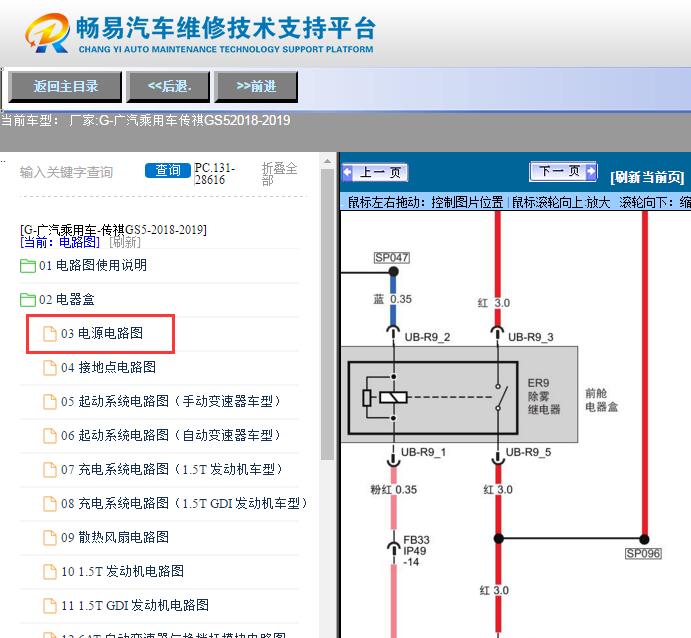Viewport: 691px width, 638px height.
Task: Click the UB-R9_2 connector label
Action: (427, 338)
